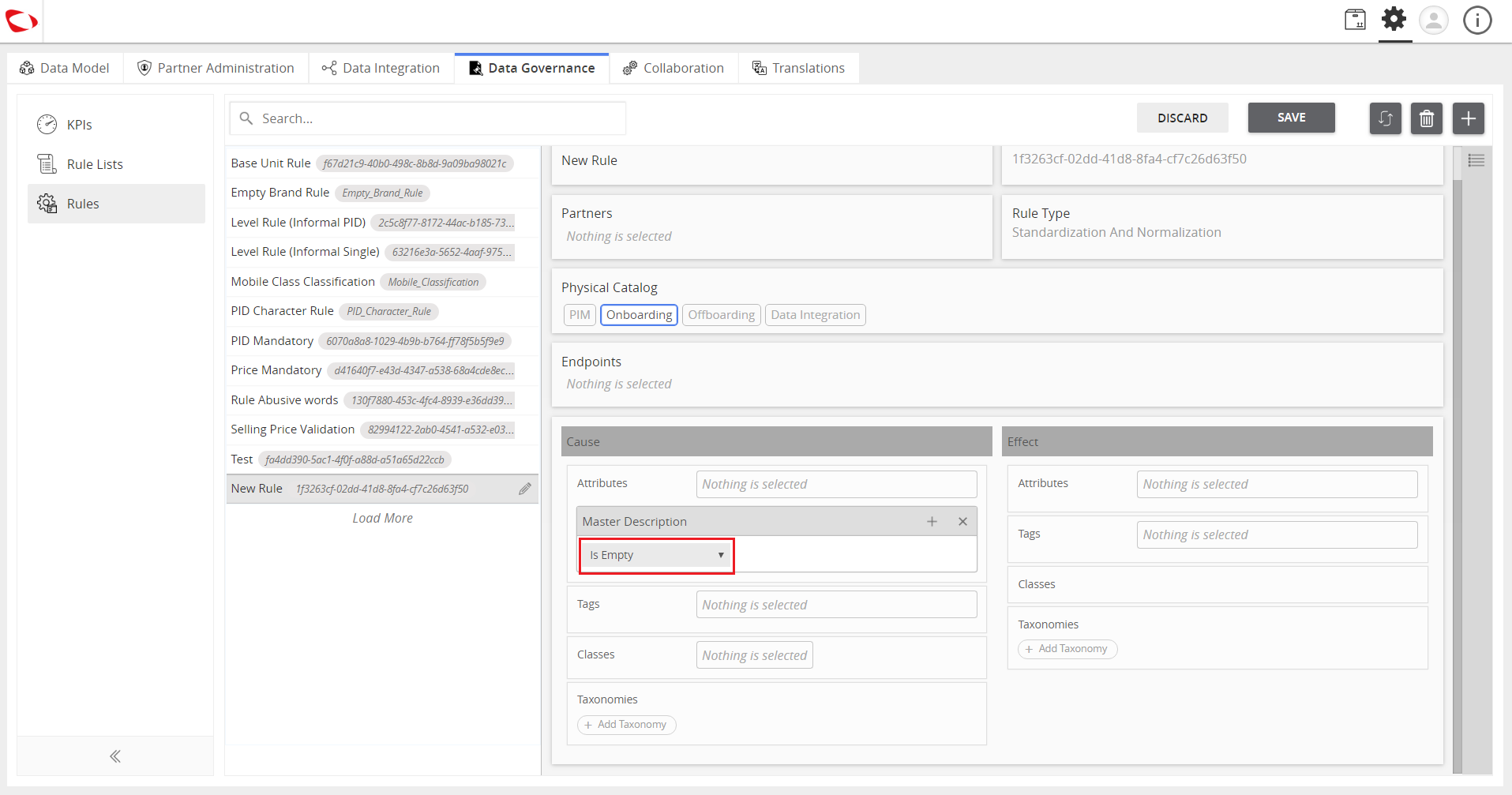This screenshot has width=1512, height=795.
Task: Toggle Data Integration physical catalog option
Action: (815, 315)
